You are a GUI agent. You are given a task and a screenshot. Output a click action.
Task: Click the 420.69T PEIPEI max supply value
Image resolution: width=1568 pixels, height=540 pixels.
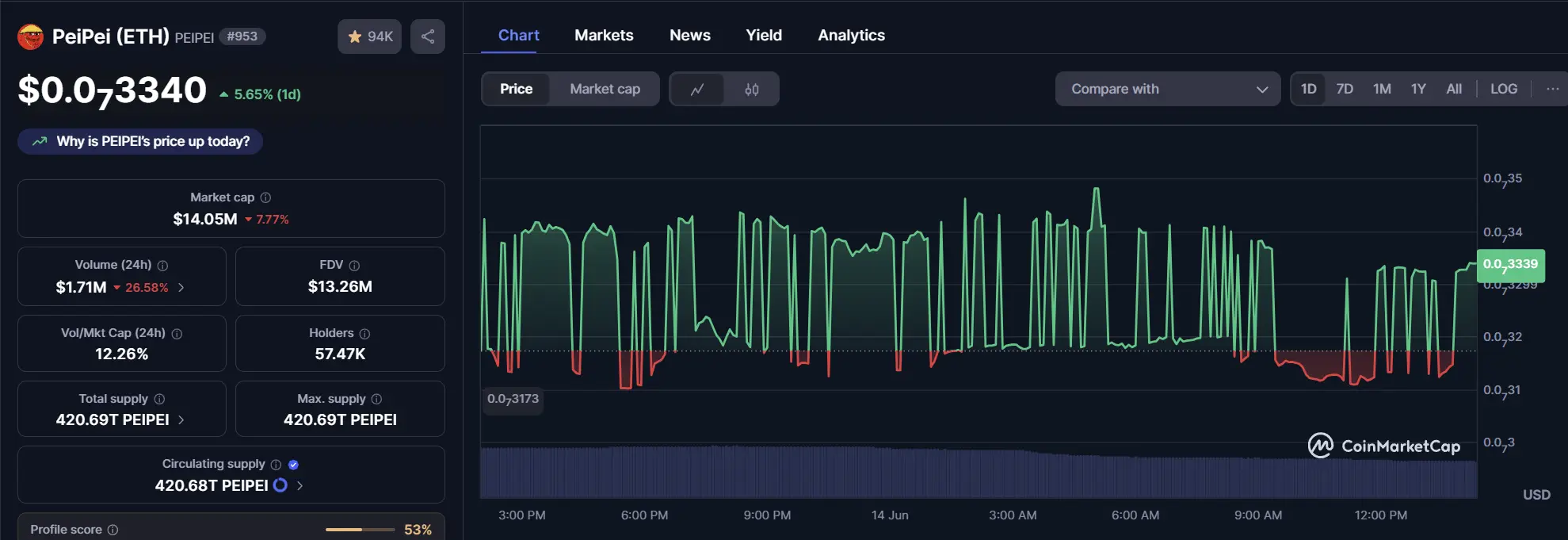click(x=340, y=419)
